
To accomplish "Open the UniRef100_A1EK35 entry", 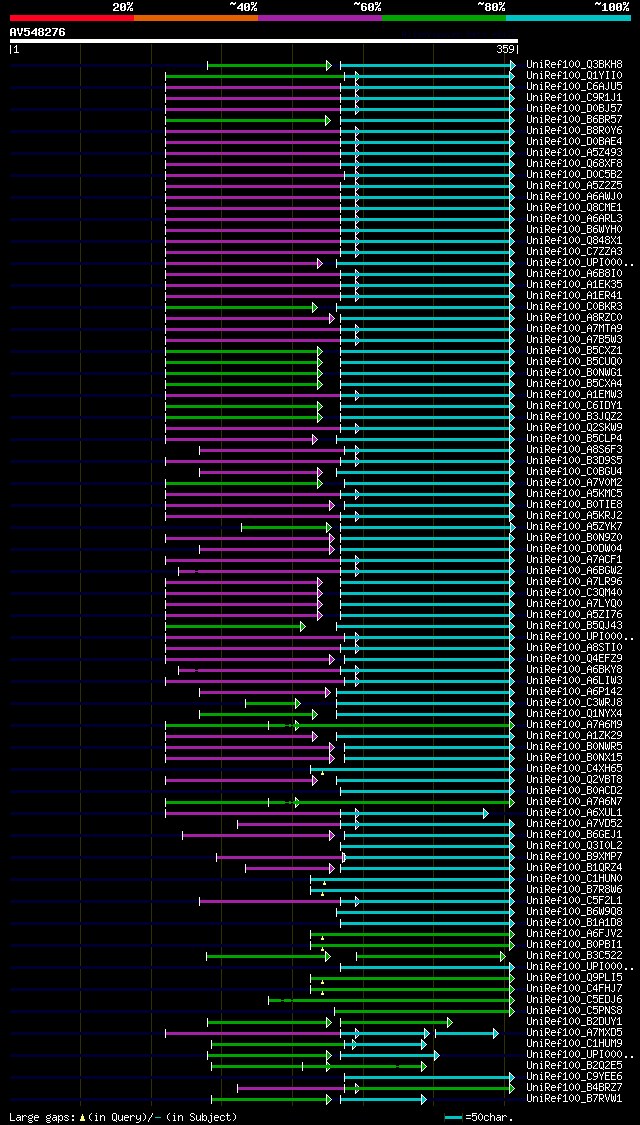I will pos(574,285).
